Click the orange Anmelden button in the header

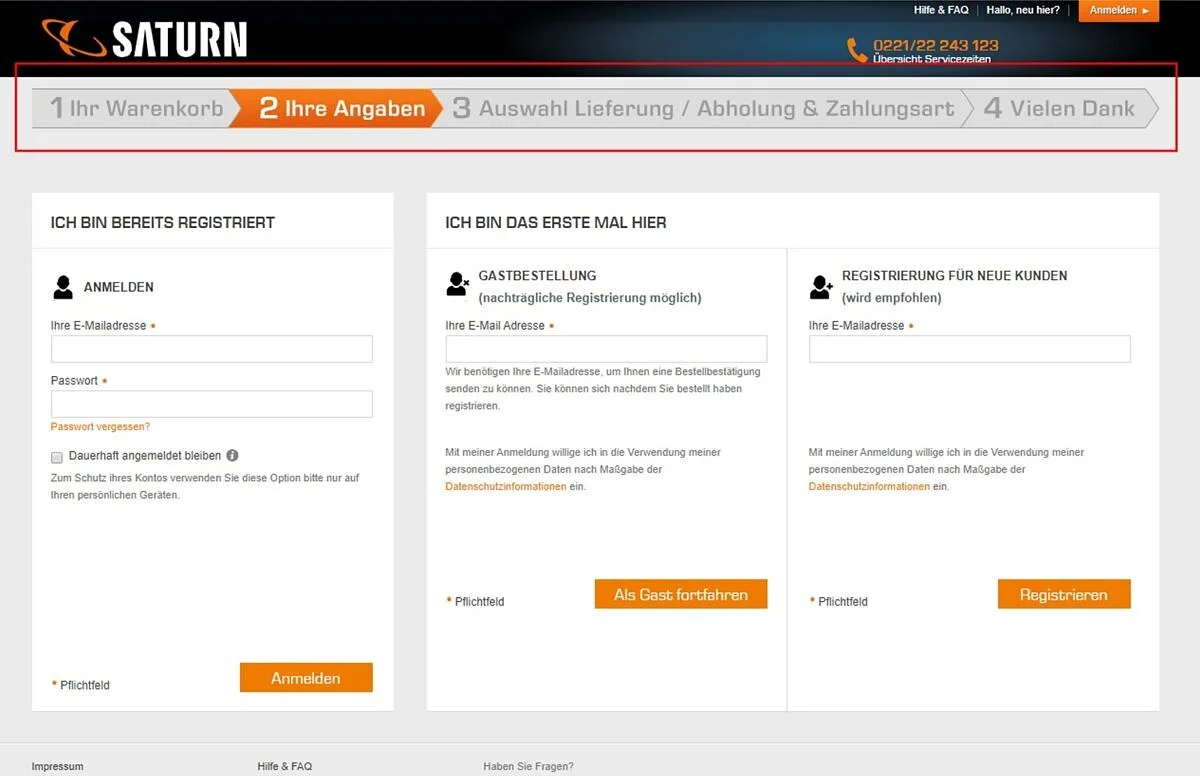[x=1119, y=10]
